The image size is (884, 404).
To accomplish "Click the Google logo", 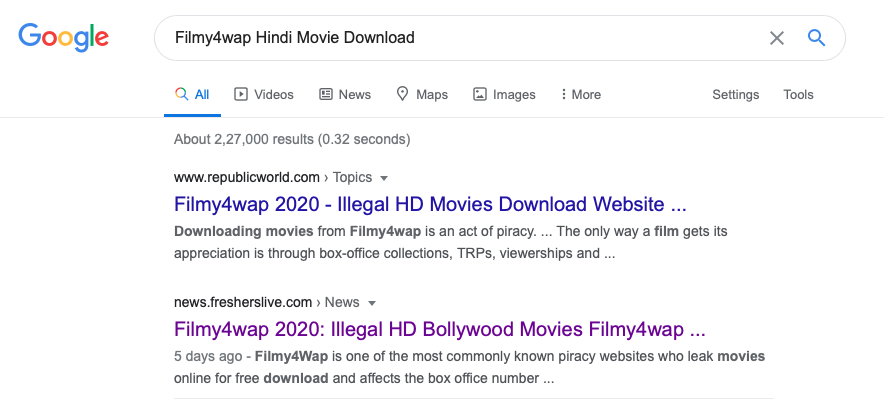I will [x=63, y=38].
